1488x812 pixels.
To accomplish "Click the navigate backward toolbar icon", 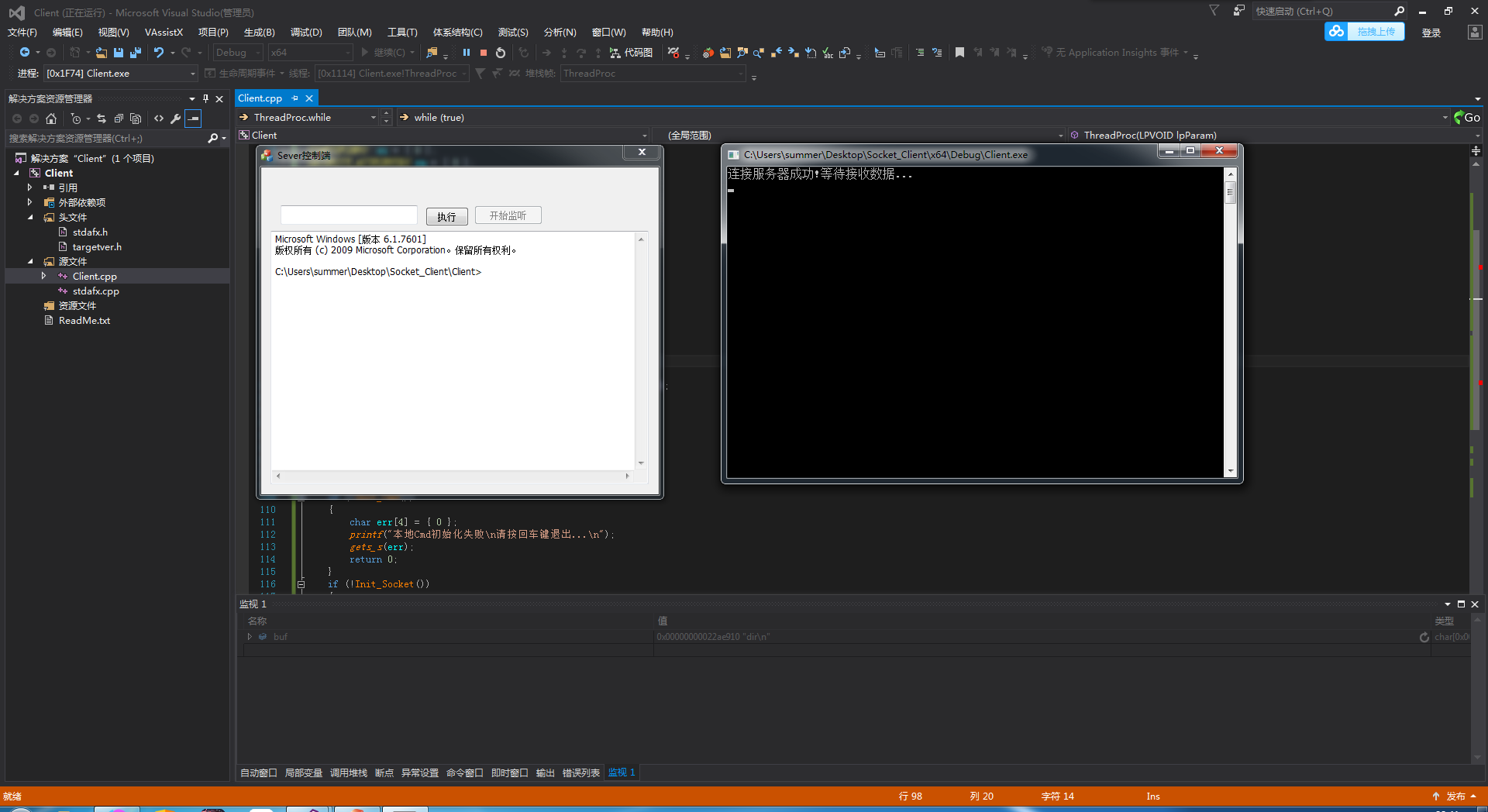I will pyautogui.click(x=25, y=52).
